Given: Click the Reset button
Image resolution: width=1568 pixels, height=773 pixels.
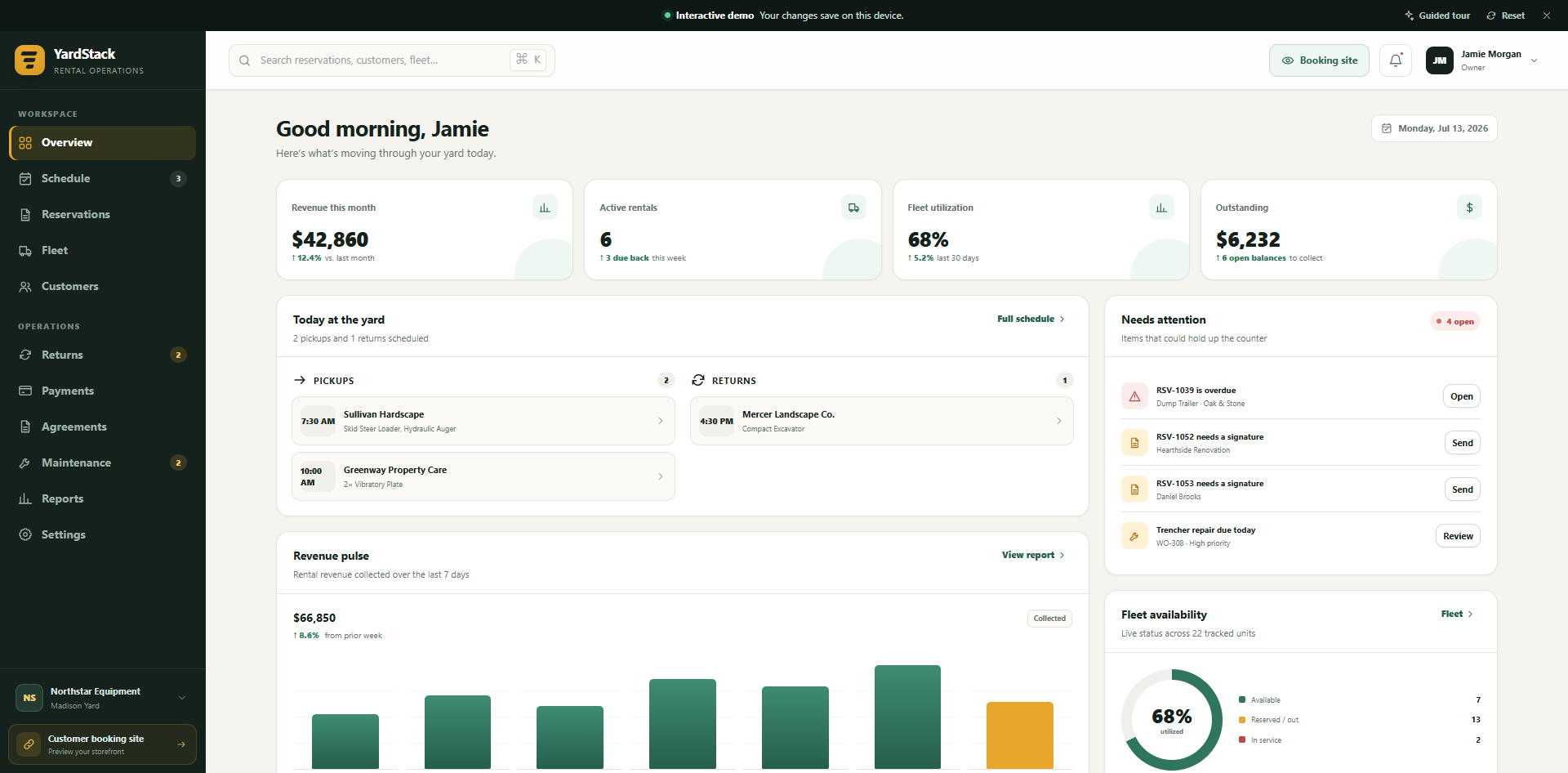Looking at the screenshot, I should [x=1505, y=16].
